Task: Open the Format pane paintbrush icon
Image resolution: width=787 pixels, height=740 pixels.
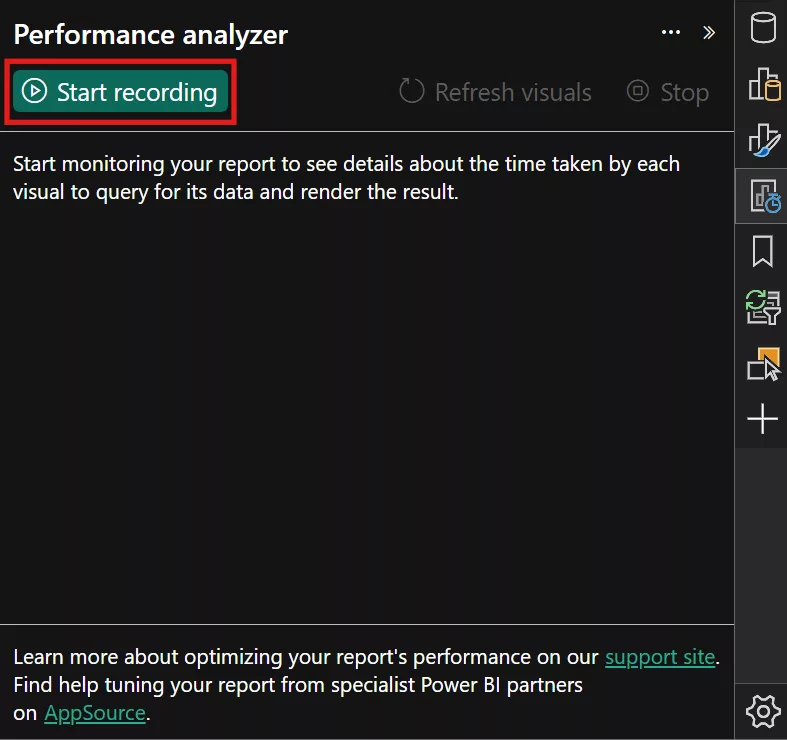Action: click(763, 140)
